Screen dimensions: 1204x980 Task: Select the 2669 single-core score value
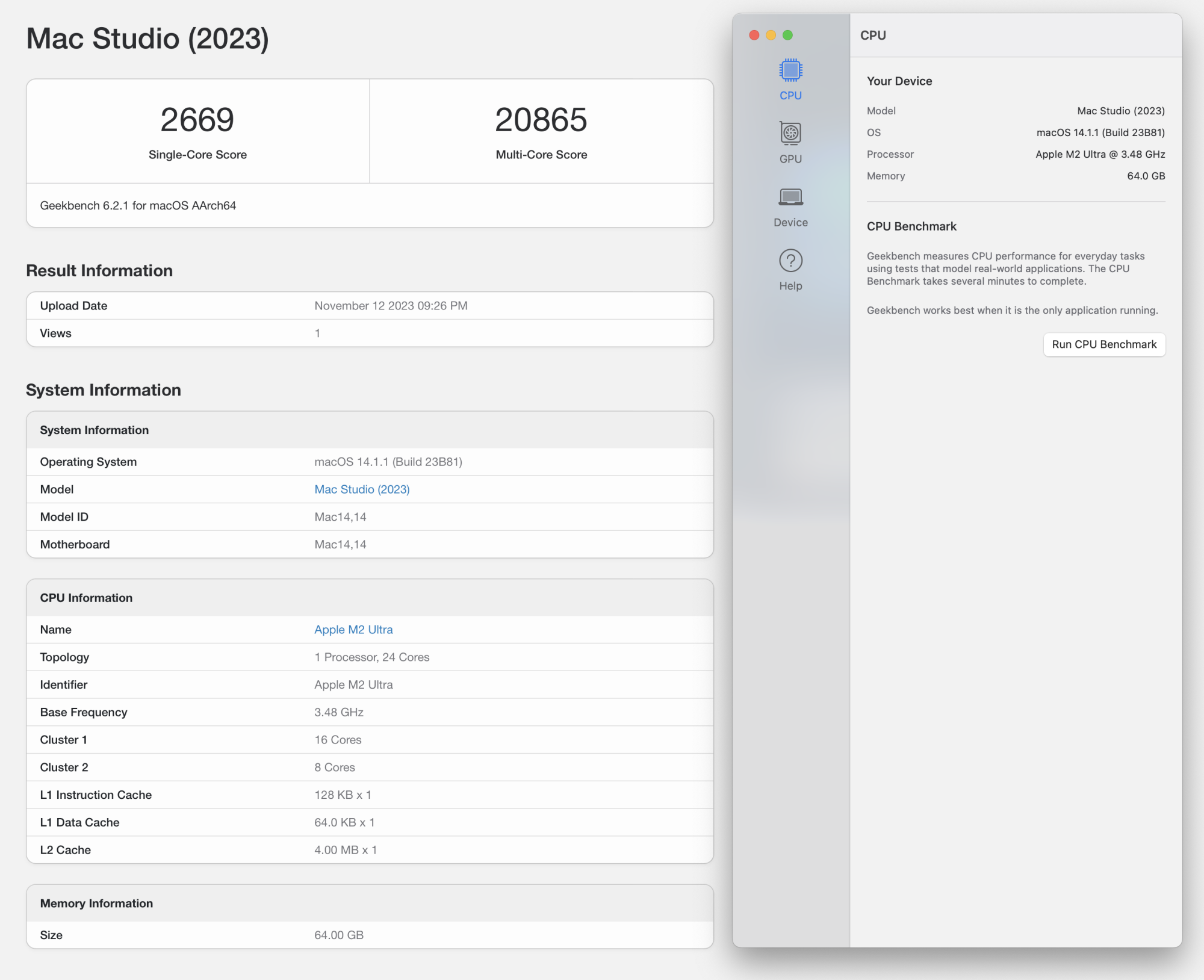(x=197, y=120)
